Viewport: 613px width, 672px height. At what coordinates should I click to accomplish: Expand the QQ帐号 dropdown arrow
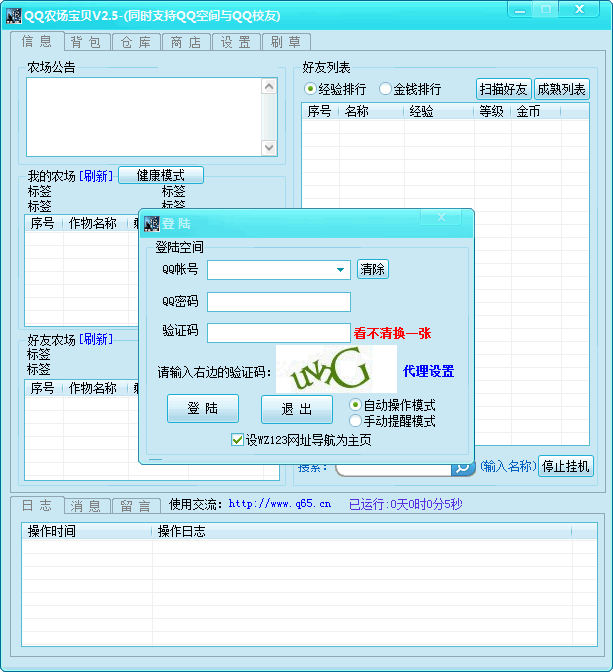pos(340,270)
